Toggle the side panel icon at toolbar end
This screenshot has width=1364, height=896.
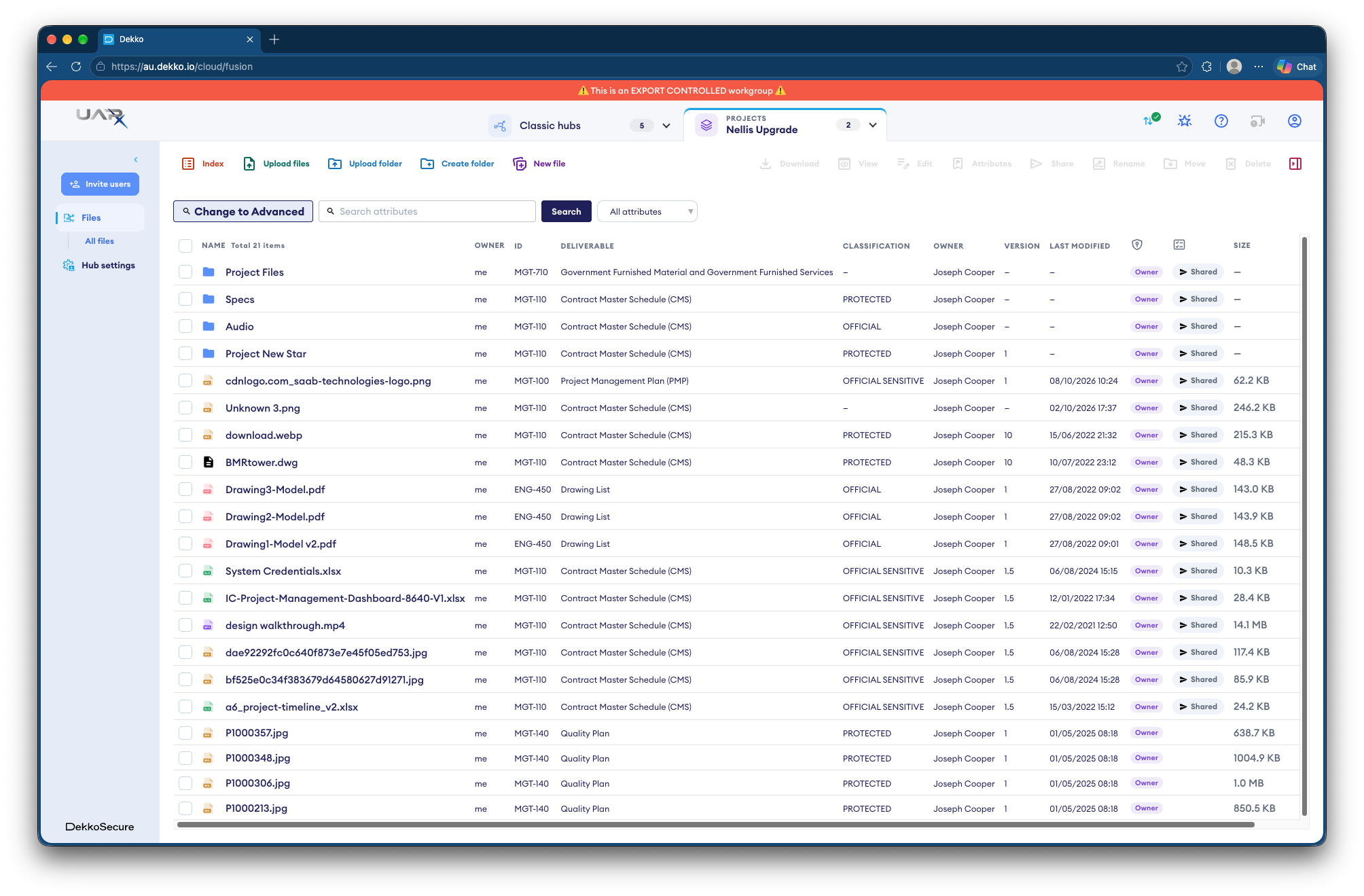point(1295,164)
